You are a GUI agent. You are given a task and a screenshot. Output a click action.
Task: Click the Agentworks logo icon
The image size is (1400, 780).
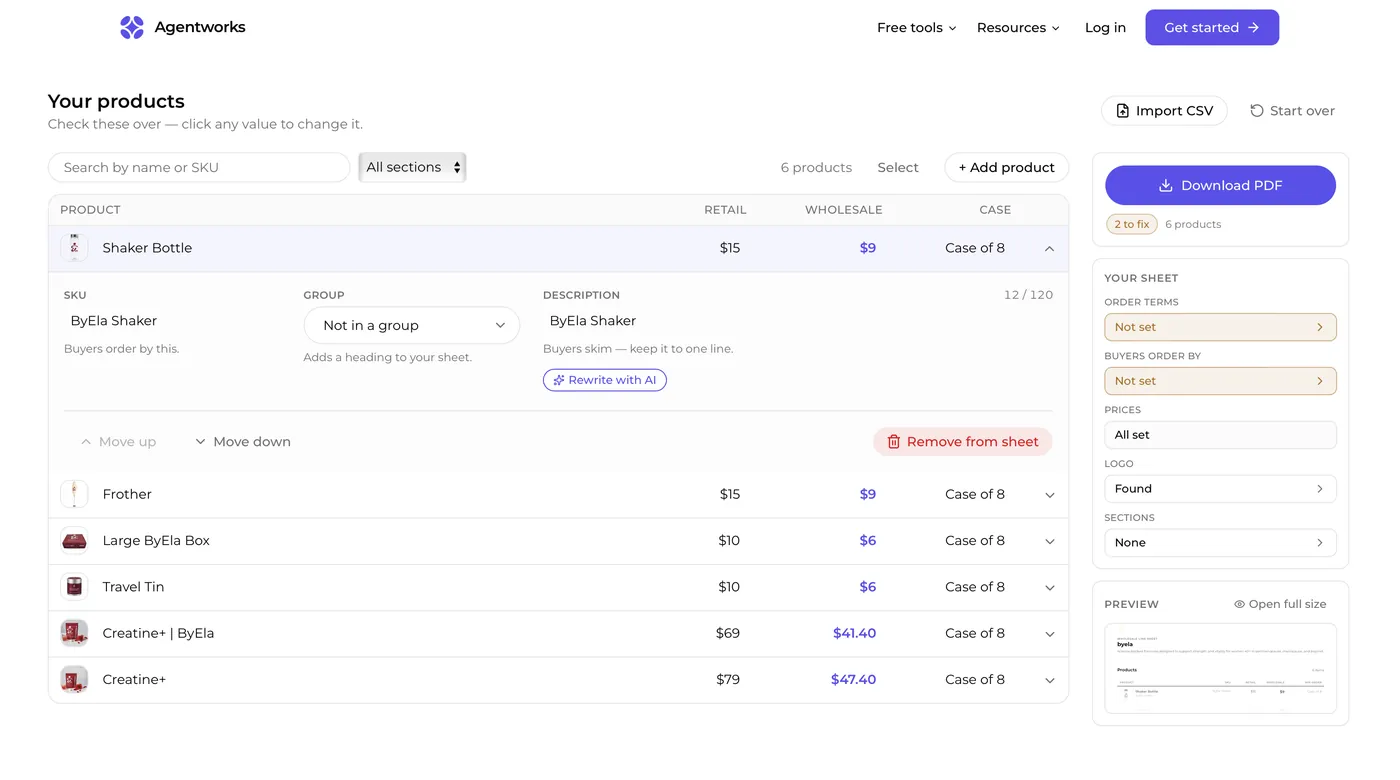pos(132,28)
